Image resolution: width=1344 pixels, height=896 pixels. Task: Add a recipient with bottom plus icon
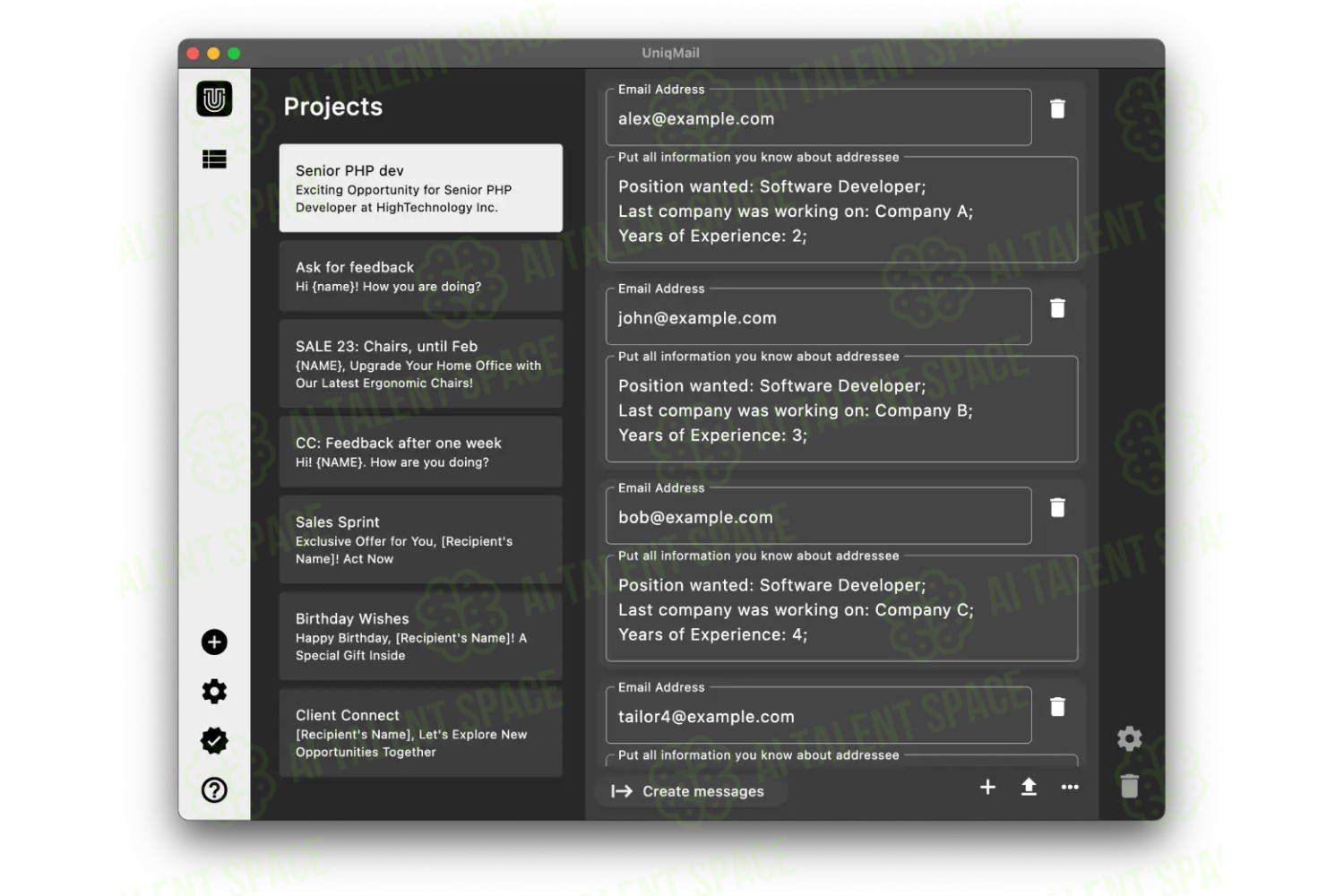click(987, 787)
